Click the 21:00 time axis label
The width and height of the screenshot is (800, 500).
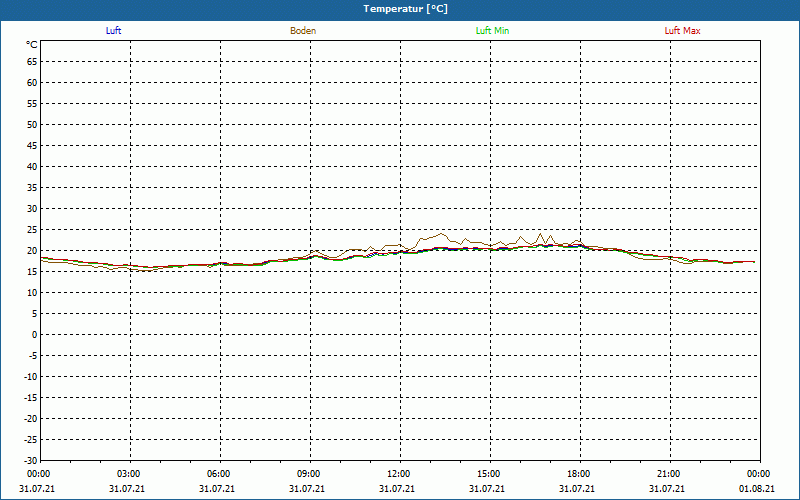tap(668, 474)
